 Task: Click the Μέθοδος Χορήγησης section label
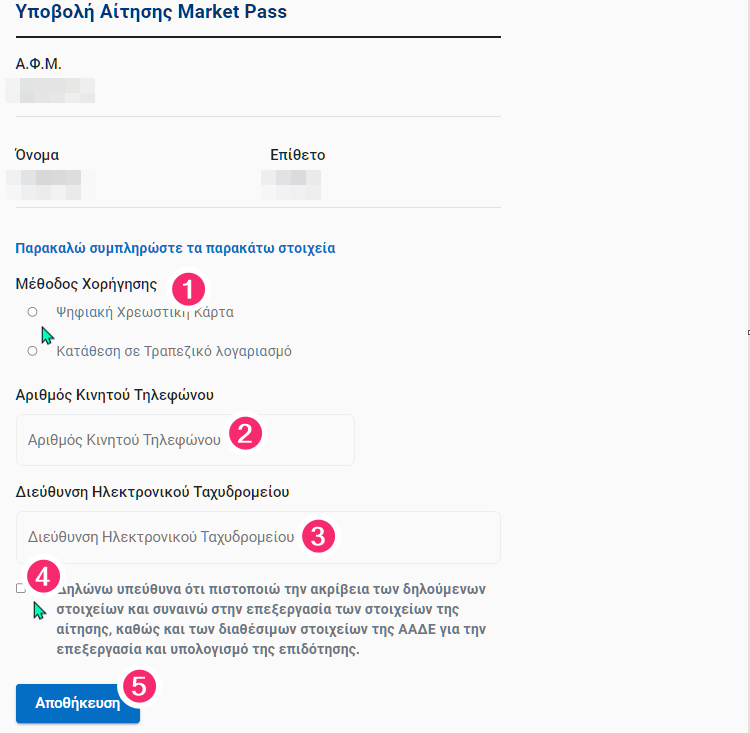[87, 284]
